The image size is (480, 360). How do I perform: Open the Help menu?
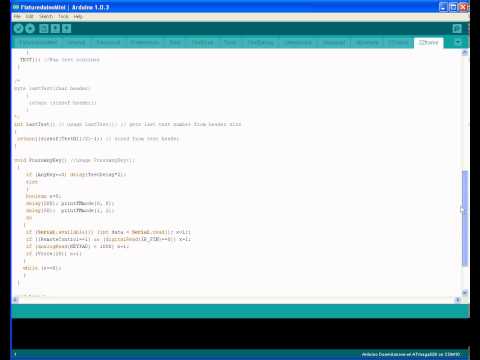point(78,16)
